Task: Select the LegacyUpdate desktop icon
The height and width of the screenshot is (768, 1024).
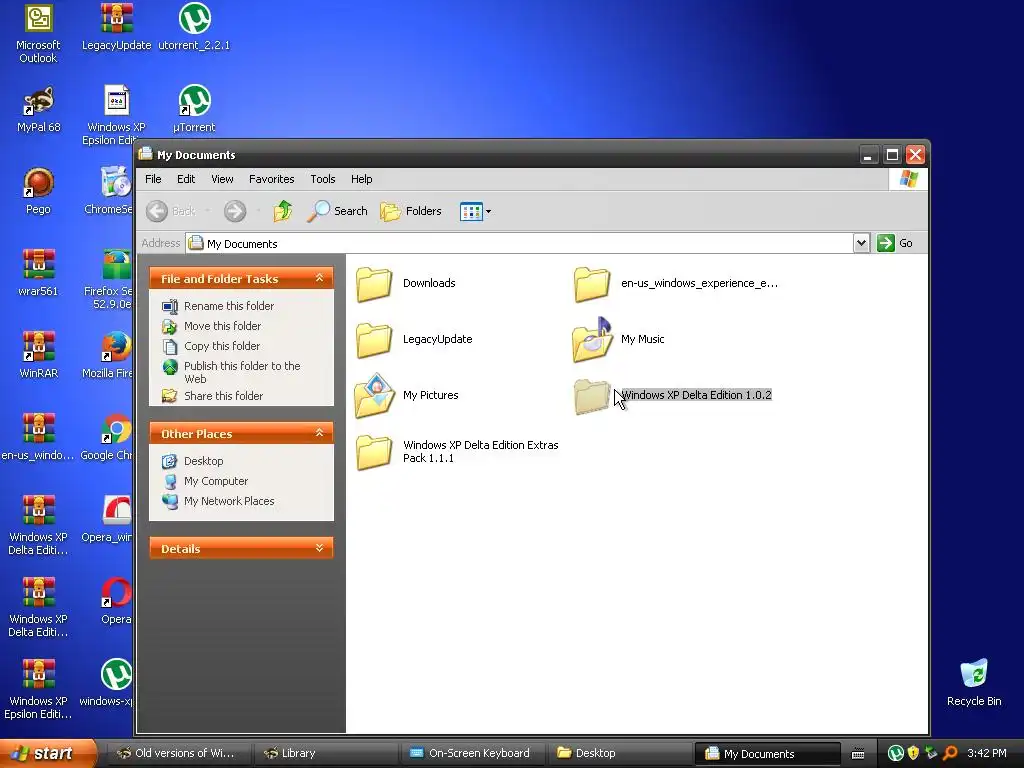Action: [116, 18]
